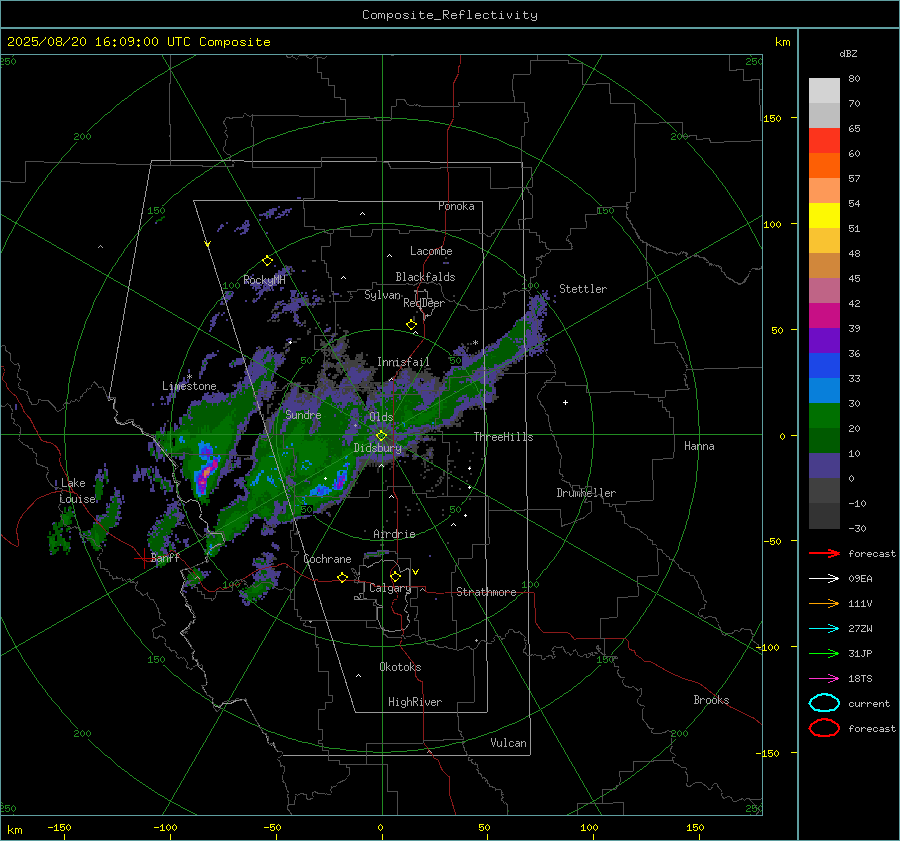Click the Vulcan town label
Viewport: 900px width, 841px height.
click(508, 743)
